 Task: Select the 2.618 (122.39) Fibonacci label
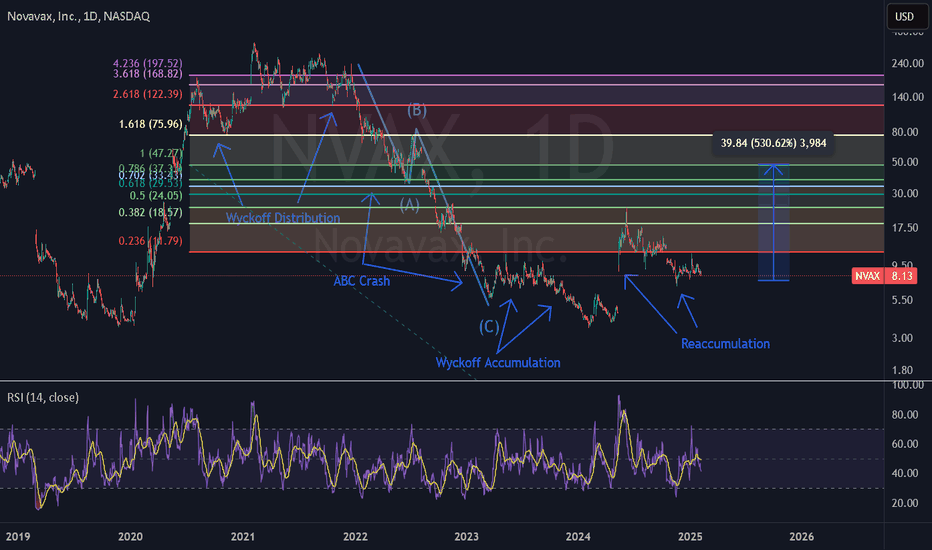(147, 94)
